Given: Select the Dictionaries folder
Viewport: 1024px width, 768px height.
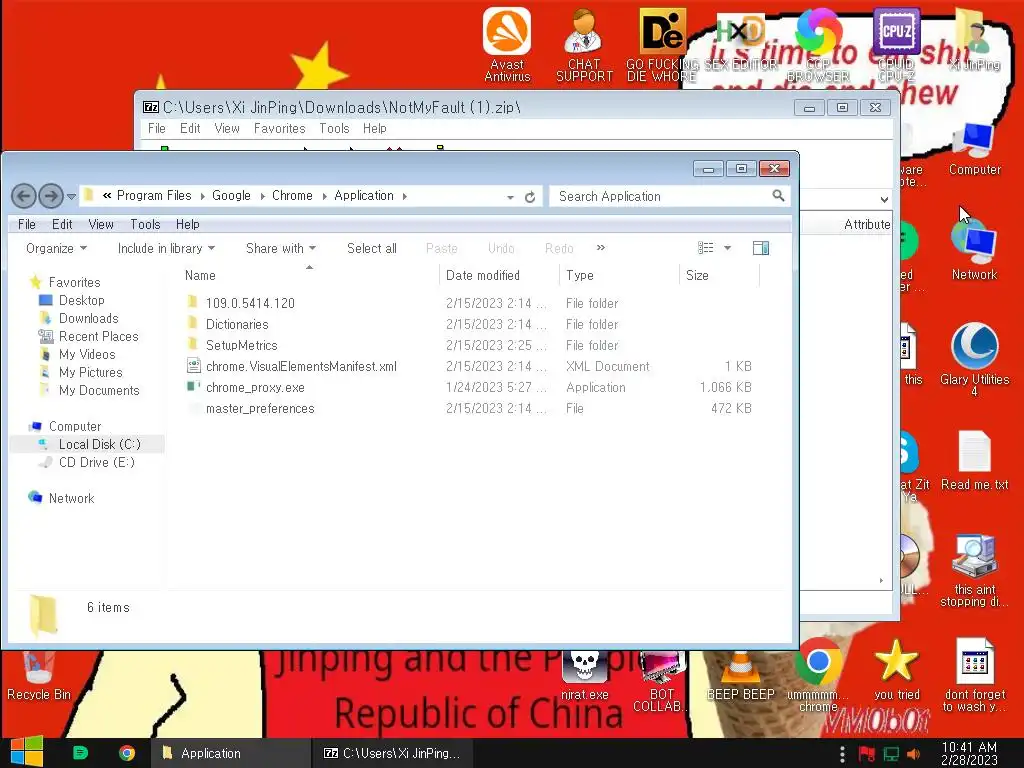Looking at the screenshot, I should coord(237,324).
